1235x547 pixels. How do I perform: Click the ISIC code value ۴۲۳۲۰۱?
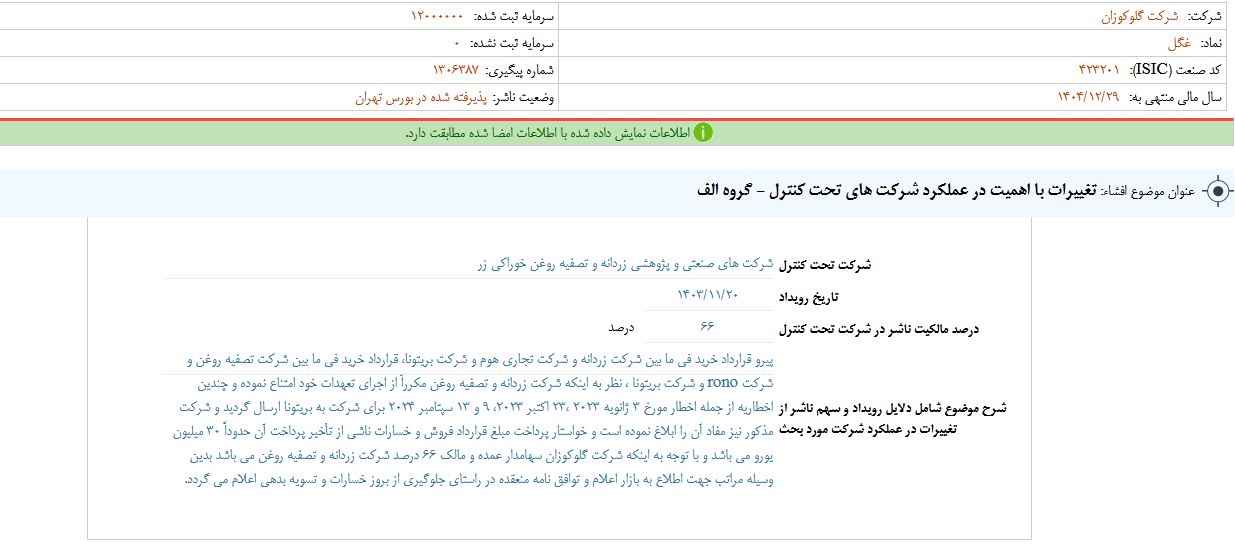pos(1099,70)
